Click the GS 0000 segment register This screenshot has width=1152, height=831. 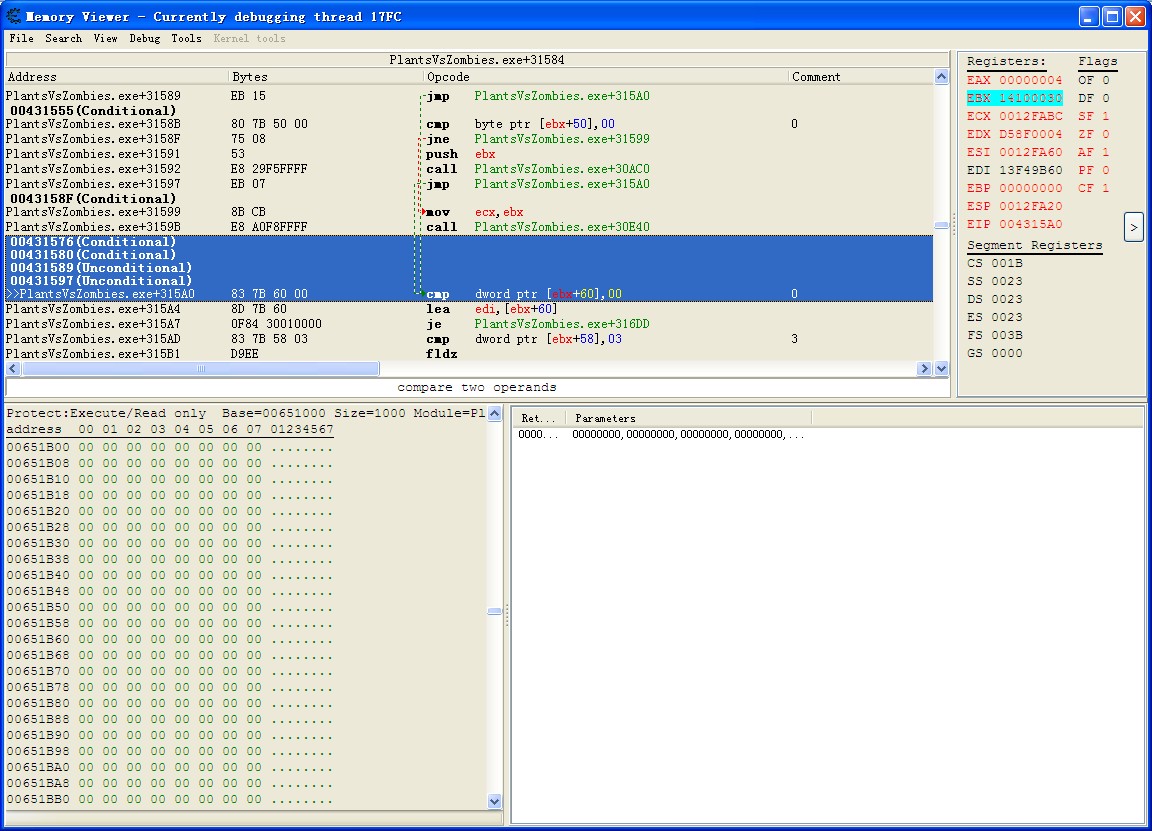click(x=994, y=353)
